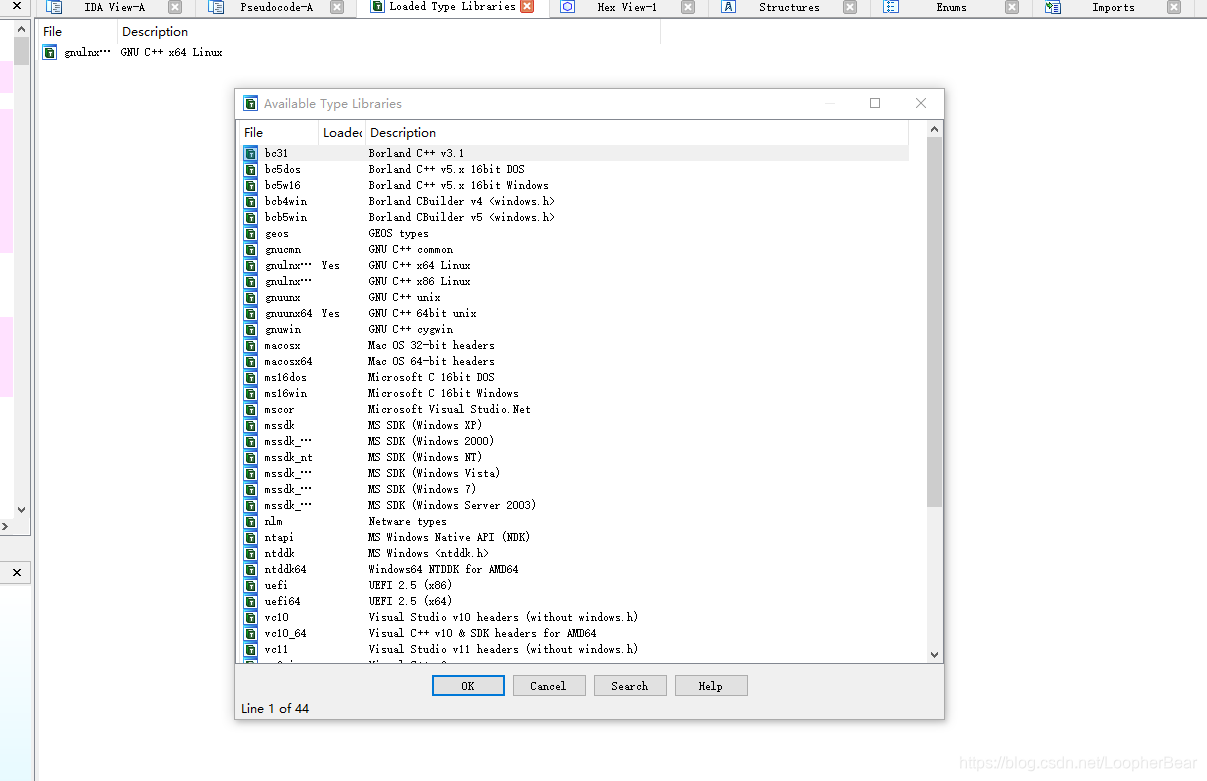Image resolution: width=1207 pixels, height=781 pixels.
Task: Click the macosx64 library icon
Action: (x=251, y=361)
